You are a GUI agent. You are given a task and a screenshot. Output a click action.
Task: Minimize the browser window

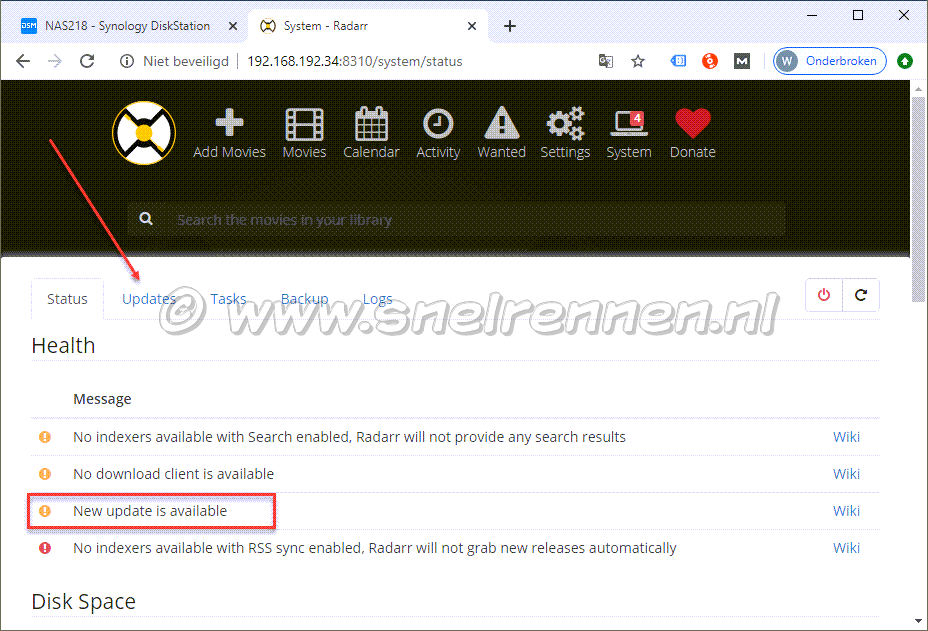coord(812,15)
